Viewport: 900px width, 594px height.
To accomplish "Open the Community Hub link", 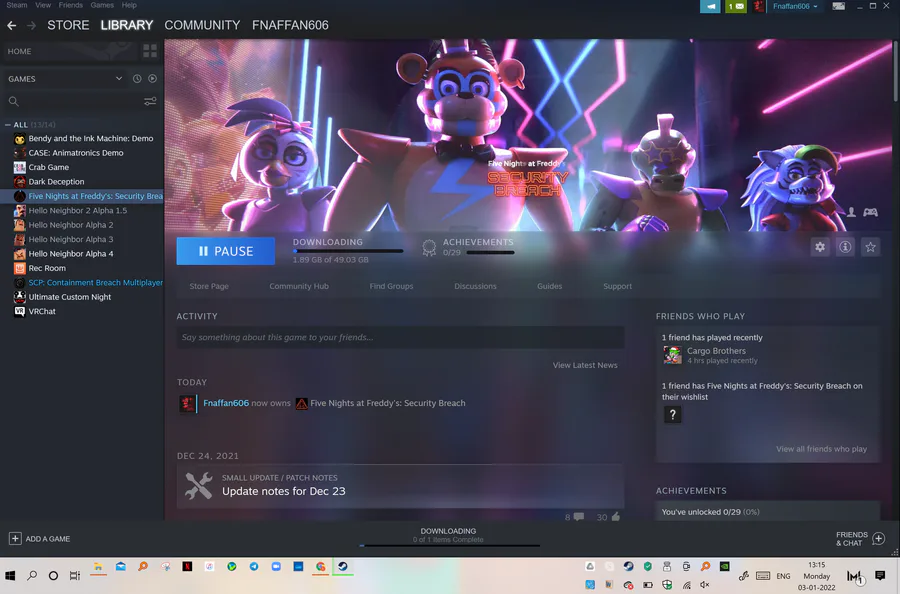I will click(x=299, y=286).
